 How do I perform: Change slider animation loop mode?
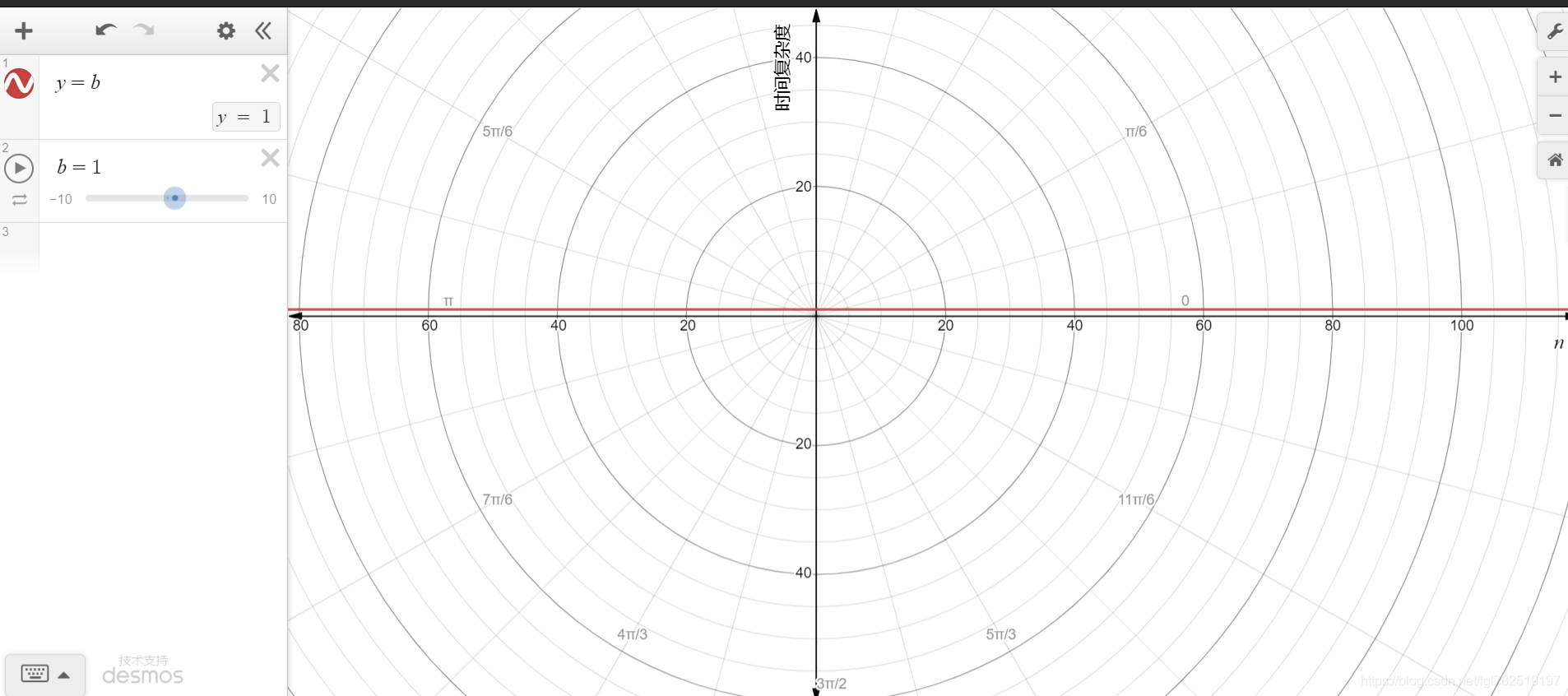[20, 200]
